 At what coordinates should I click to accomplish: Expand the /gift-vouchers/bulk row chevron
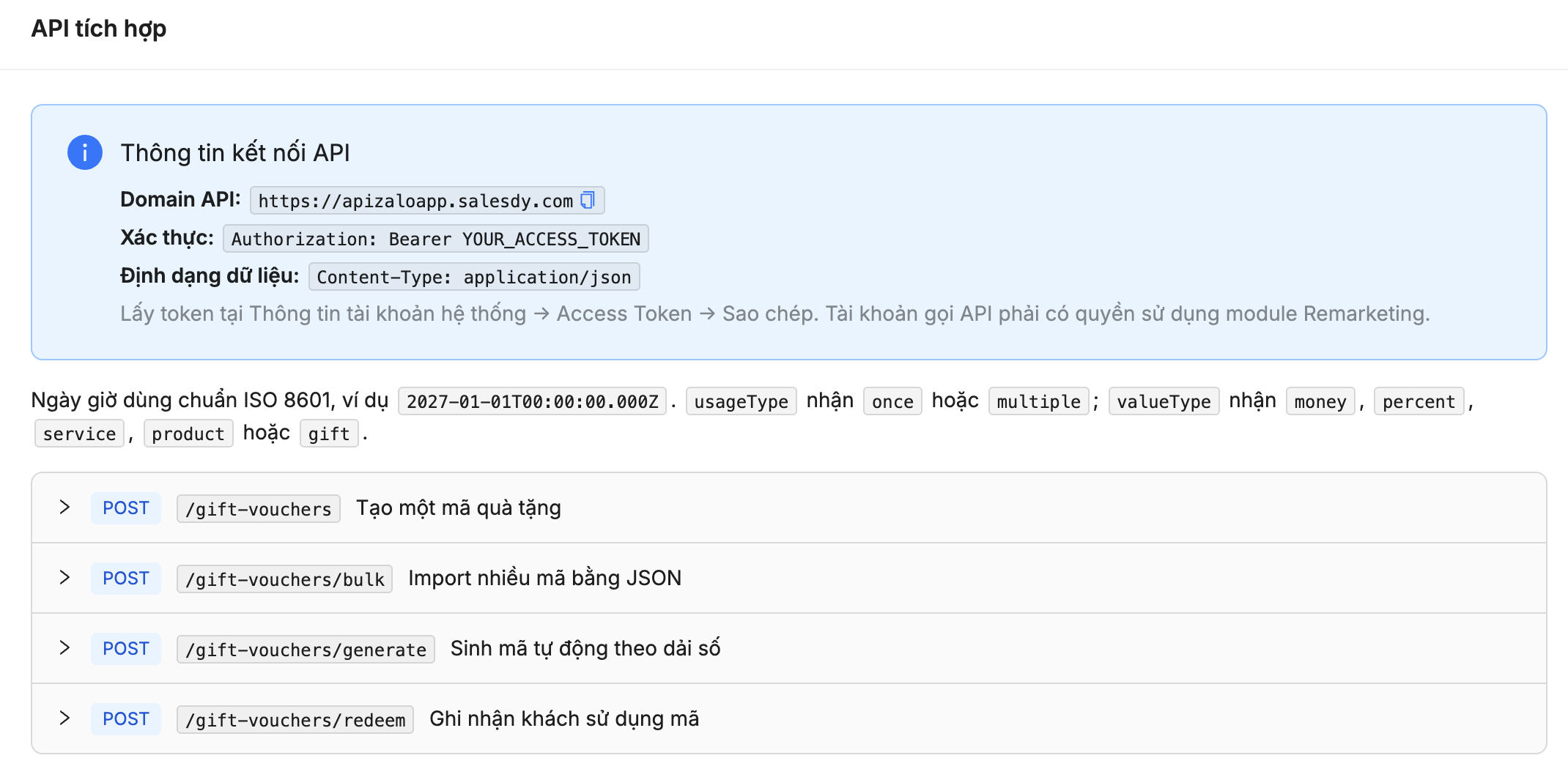[64, 577]
